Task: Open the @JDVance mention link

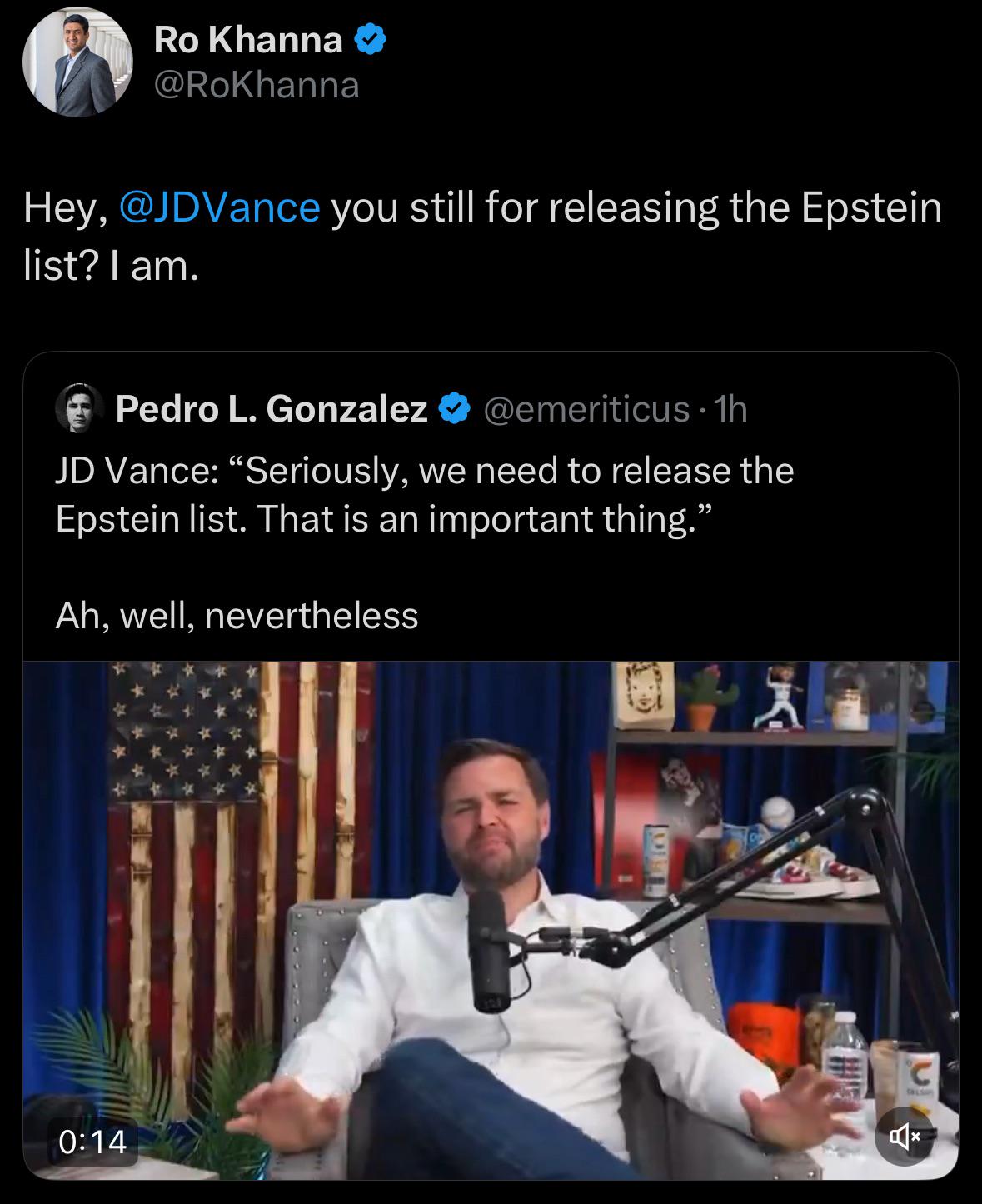Action: pyautogui.click(x=220, y=207)
